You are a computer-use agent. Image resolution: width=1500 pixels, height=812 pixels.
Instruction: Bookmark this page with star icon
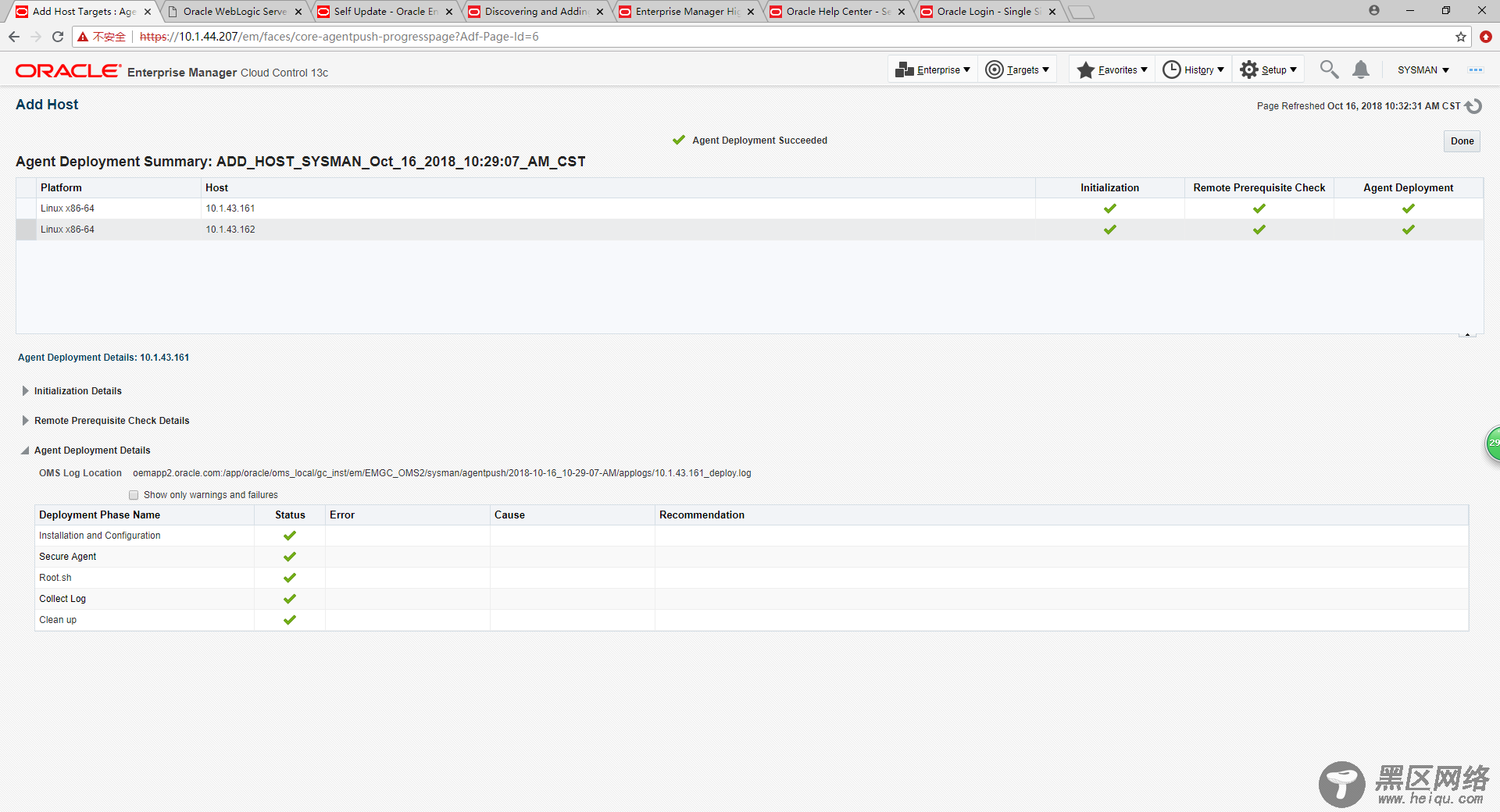(1460, 37)
